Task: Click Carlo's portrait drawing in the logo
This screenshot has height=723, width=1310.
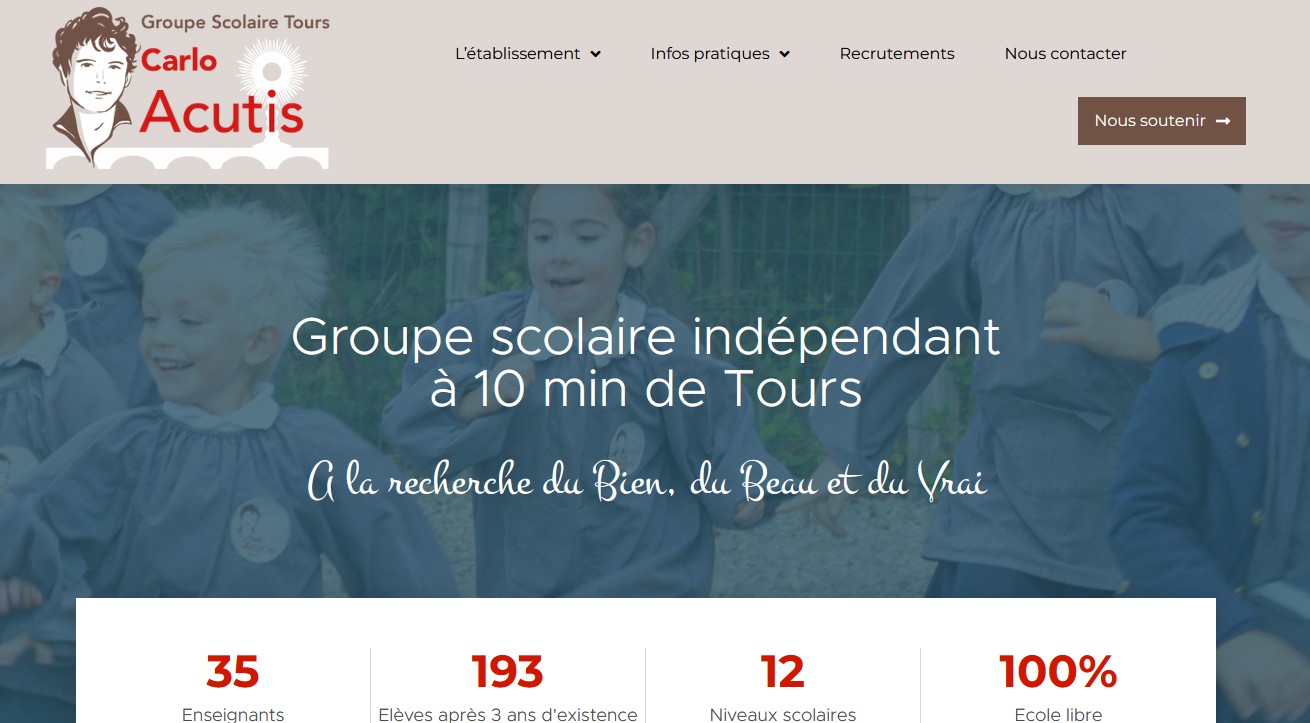Action: tap(93, 80)
